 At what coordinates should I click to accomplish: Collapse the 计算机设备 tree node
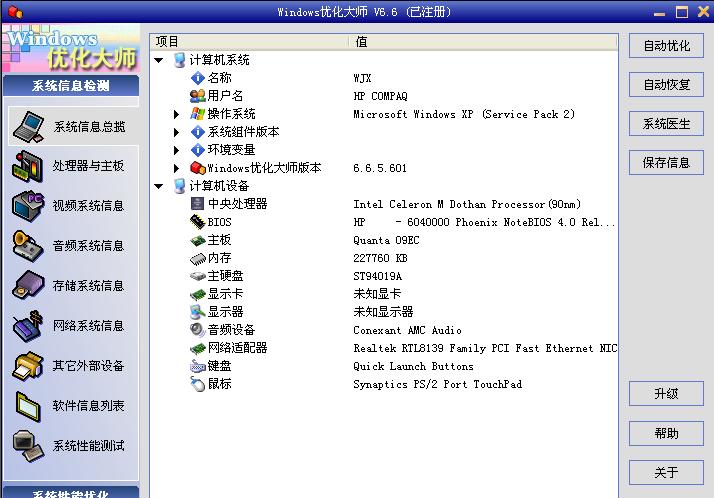pos(158,186)
